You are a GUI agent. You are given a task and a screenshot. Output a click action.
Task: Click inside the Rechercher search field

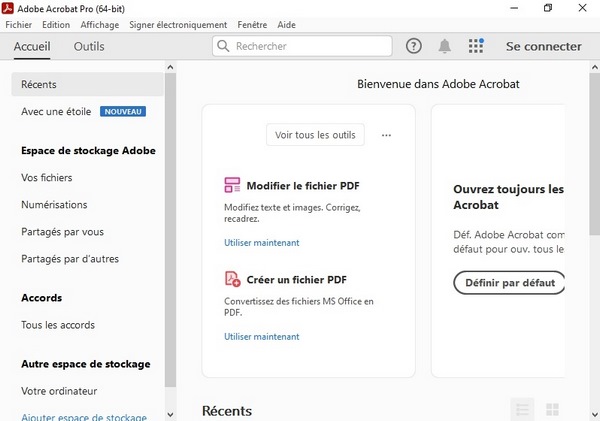click(x=308, y=46)
